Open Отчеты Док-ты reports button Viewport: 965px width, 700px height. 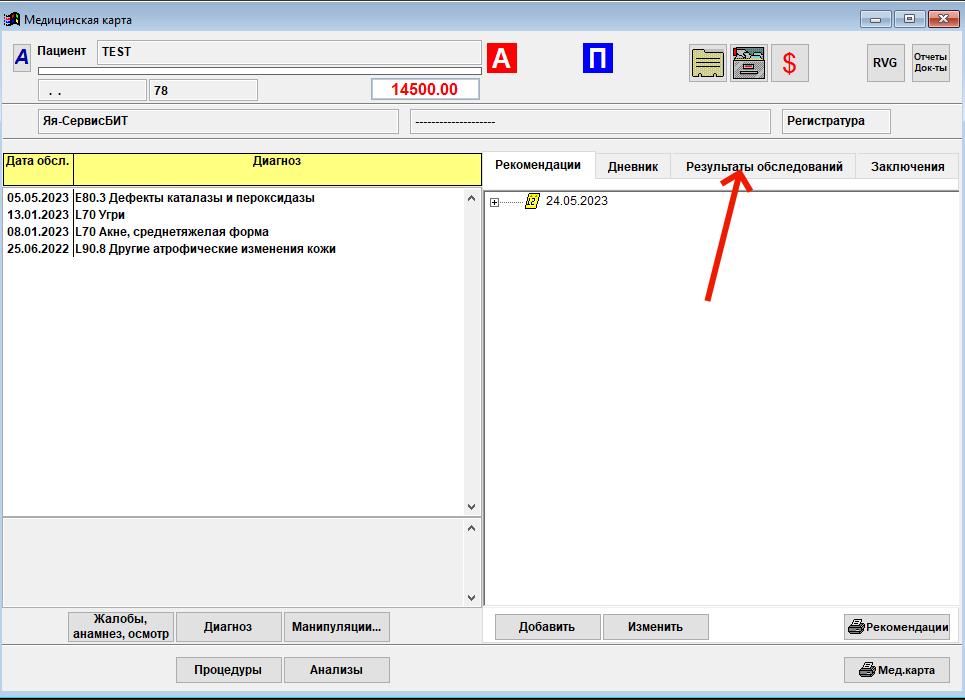[x=930, y=63]
